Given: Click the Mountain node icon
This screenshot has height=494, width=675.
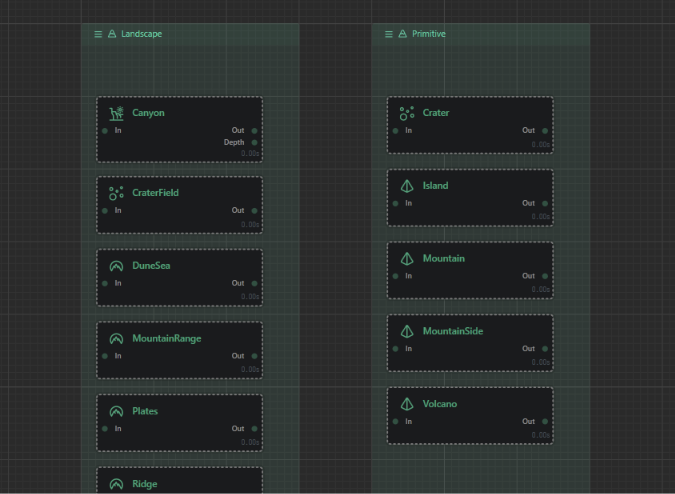Looking at the screenshot, I should pyautogui.click(x=407, y=259).
